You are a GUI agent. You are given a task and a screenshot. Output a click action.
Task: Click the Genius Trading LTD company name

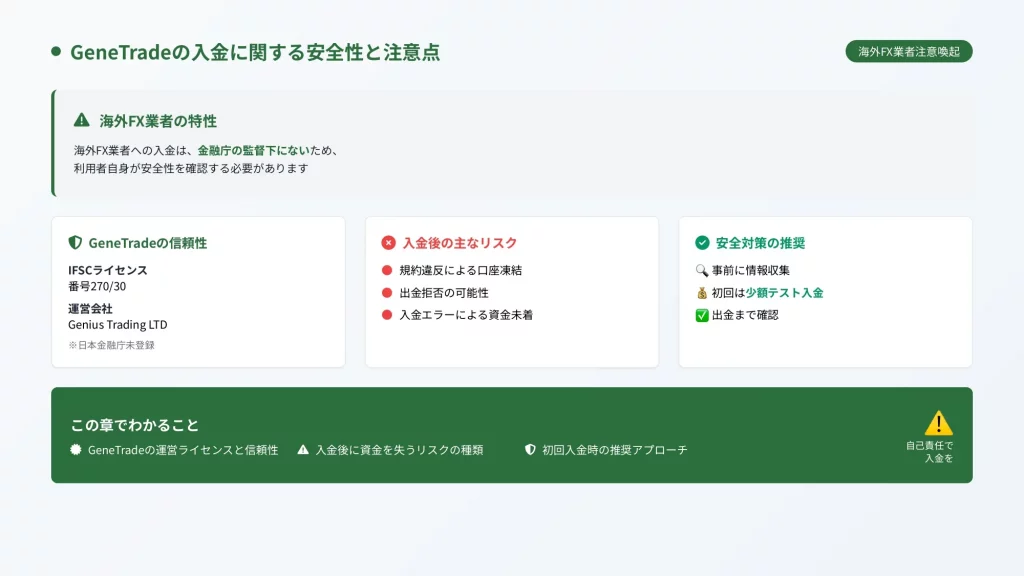118,325
